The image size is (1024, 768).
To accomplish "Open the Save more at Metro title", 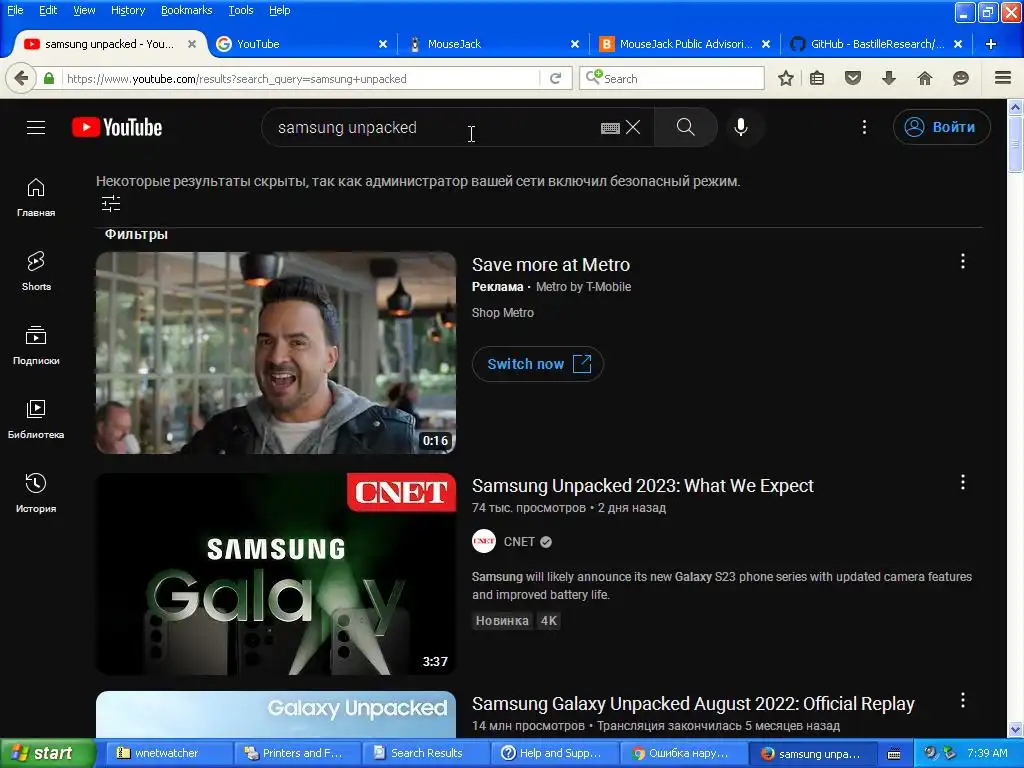I will pos(551,264).
